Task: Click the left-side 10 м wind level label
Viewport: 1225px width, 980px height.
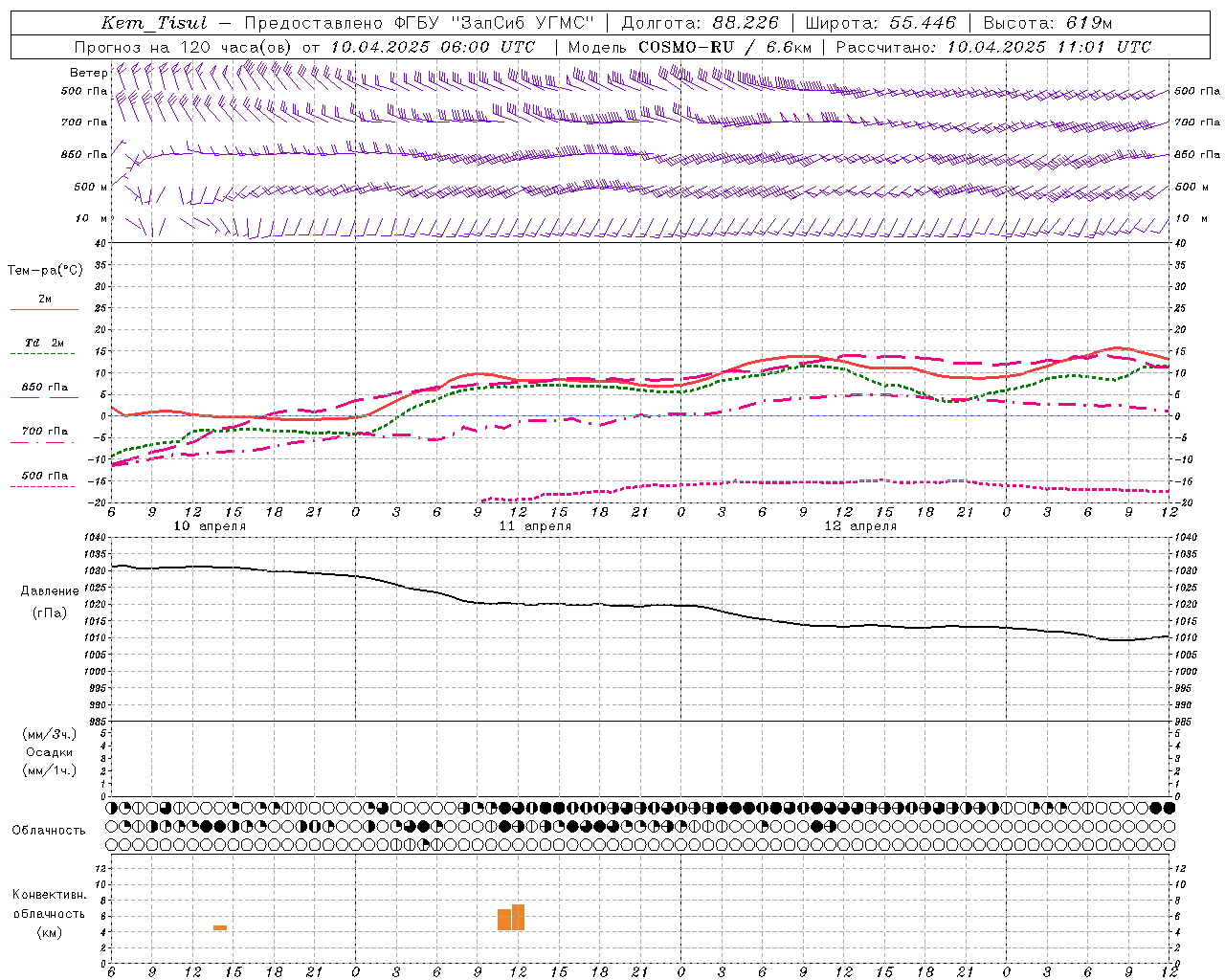Action: [91, 218]
